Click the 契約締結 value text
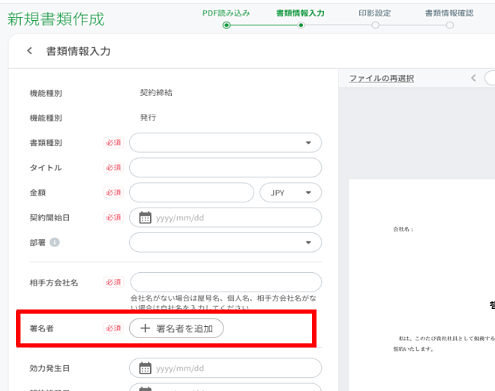 (156, 93)
